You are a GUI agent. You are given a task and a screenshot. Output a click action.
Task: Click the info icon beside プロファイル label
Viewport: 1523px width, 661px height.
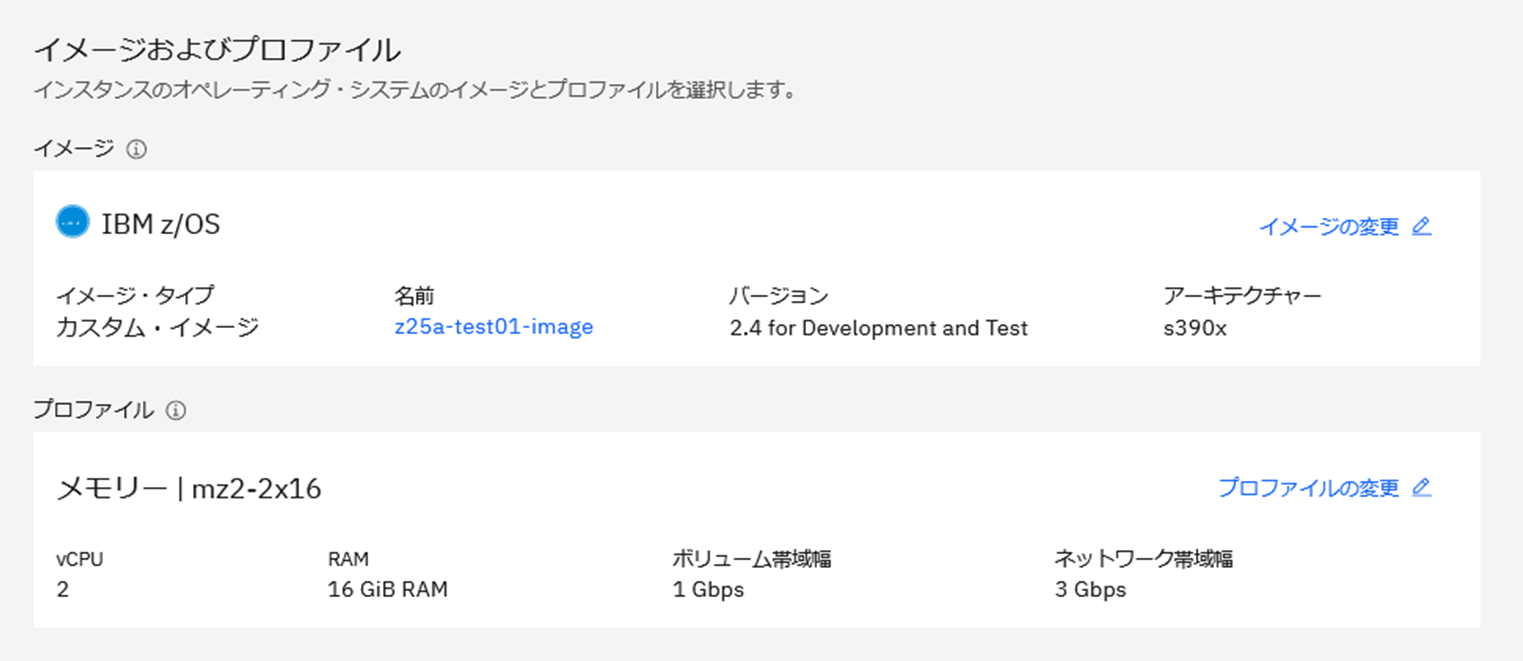(x=176, y=410)
